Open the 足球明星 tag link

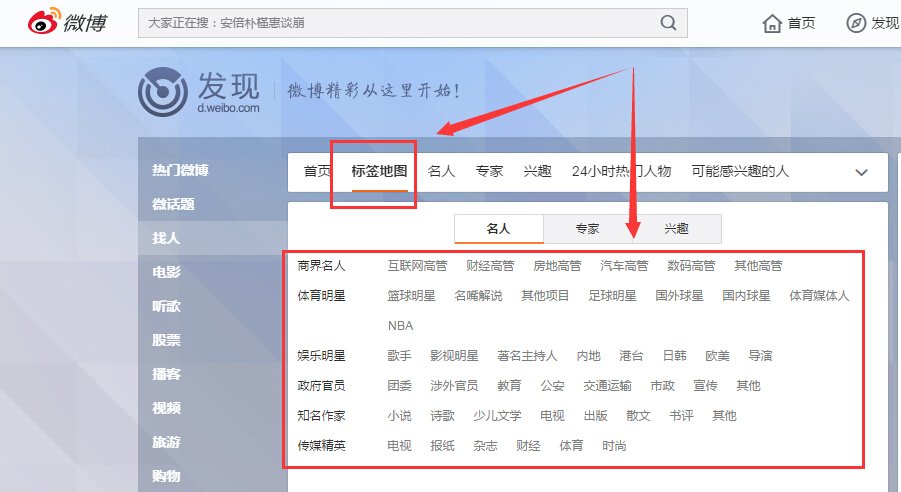click(x=613, y=295)
